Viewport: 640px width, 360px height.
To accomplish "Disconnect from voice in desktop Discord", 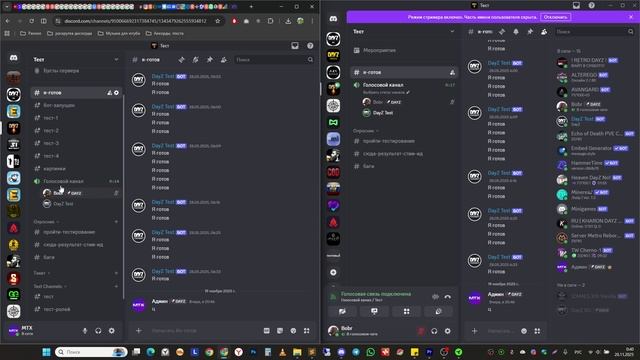I will point(448,297).
